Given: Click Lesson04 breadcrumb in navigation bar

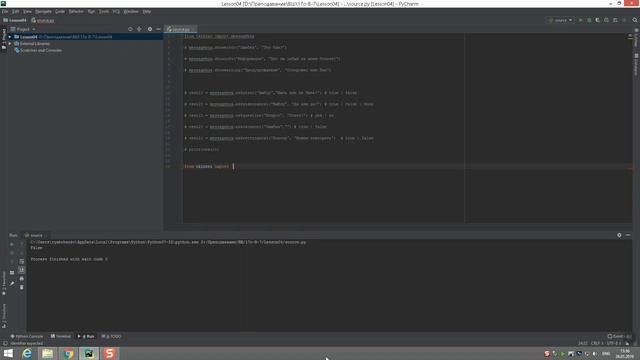Looking at the screenshot, I should click(x=15, y=20).
